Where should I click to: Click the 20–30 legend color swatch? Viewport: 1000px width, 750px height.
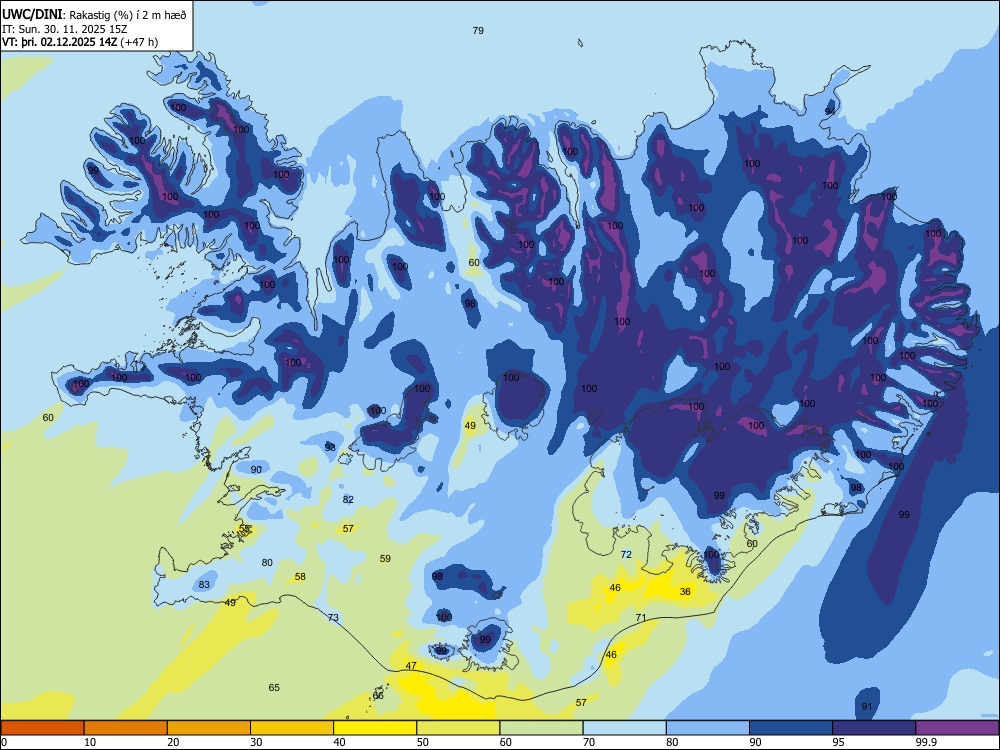(209, 728)
